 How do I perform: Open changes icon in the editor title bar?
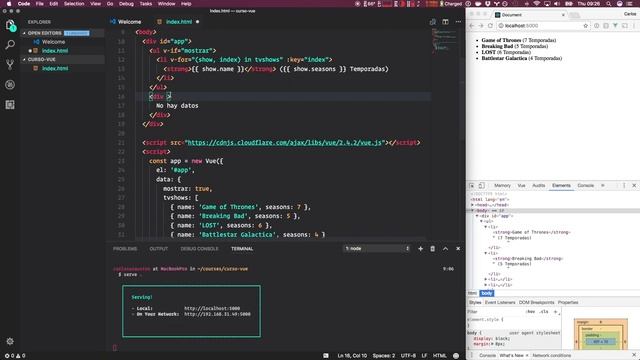(x=433, y=22)
